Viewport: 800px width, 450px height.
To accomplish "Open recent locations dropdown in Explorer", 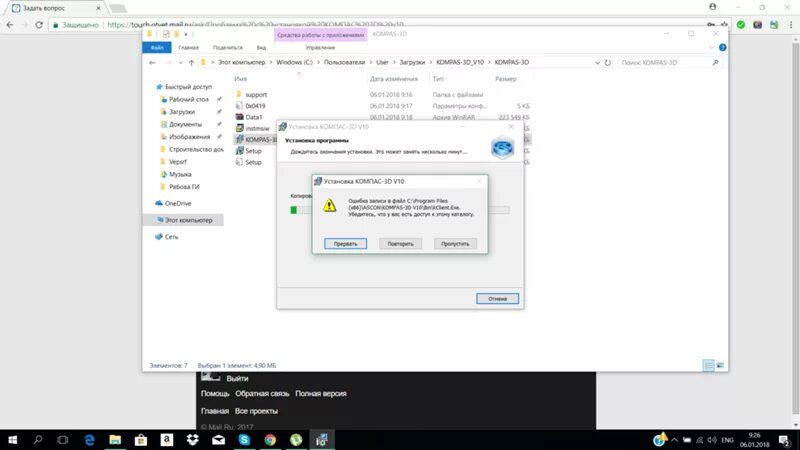I will coord(180,63).
